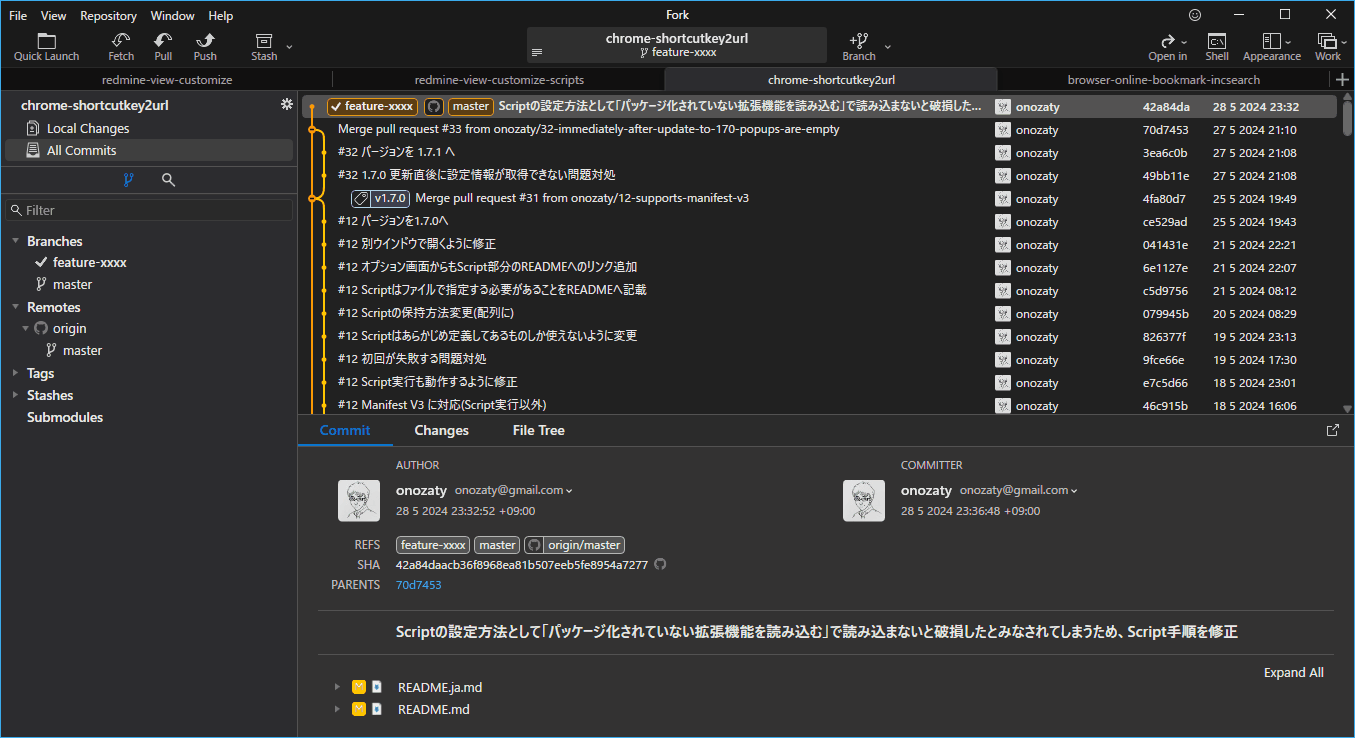This screenshot has width=1355, height=738.
Task: Push commits to remote
Action: [205, 46]
